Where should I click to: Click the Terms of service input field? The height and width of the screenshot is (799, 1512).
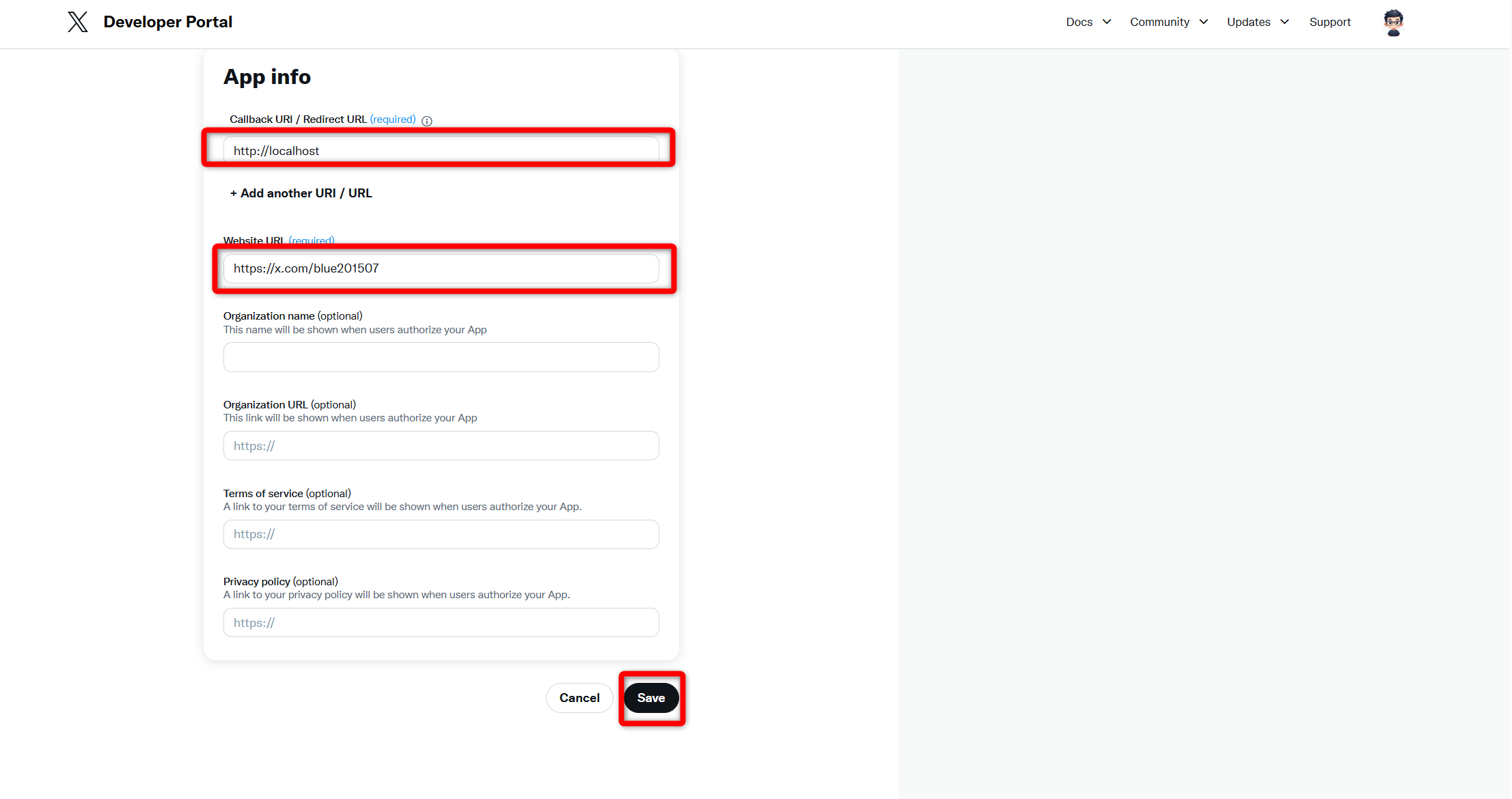tap(441, 534)
